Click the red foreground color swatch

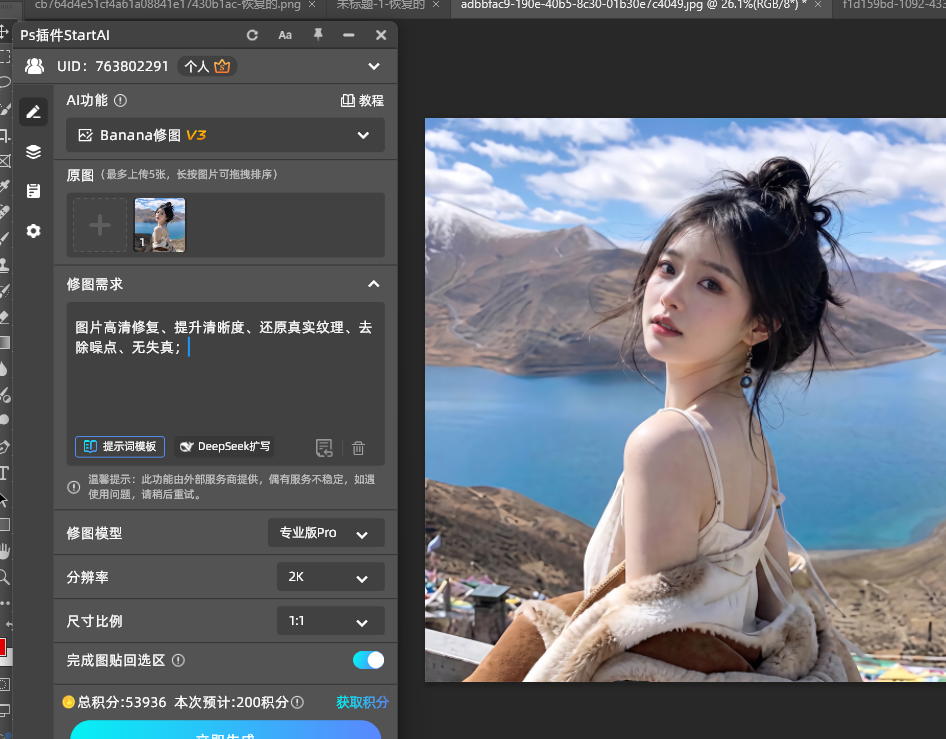[x=2, y=647]
